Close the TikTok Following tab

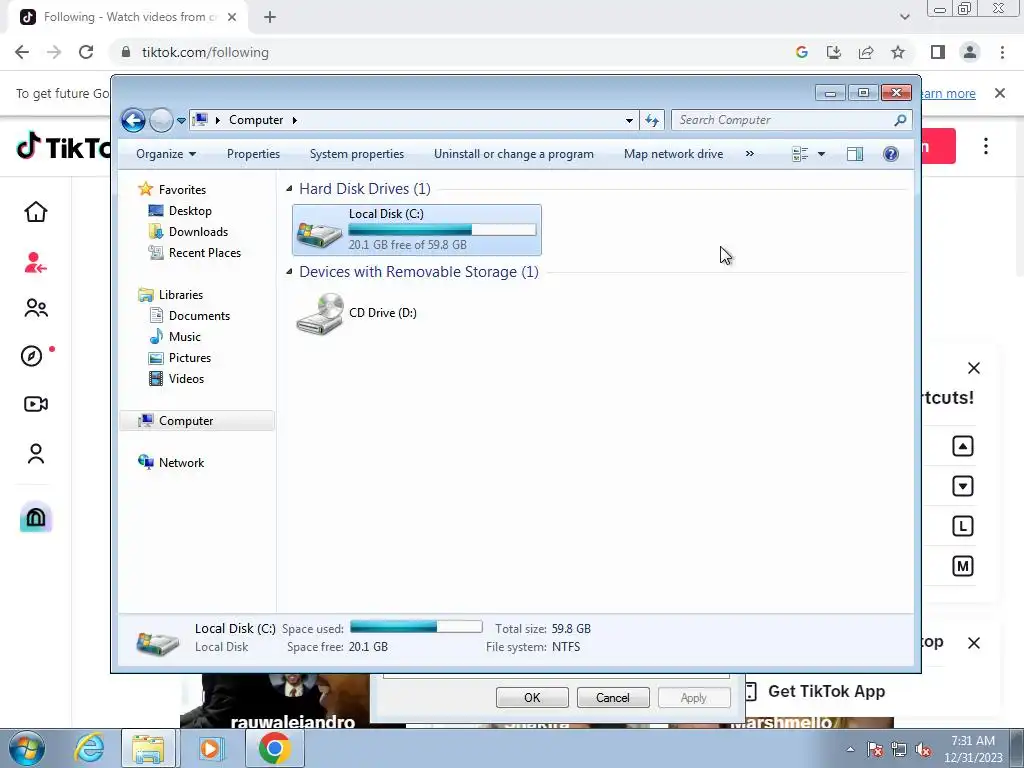pyautogui.click(x=232, y=17)
